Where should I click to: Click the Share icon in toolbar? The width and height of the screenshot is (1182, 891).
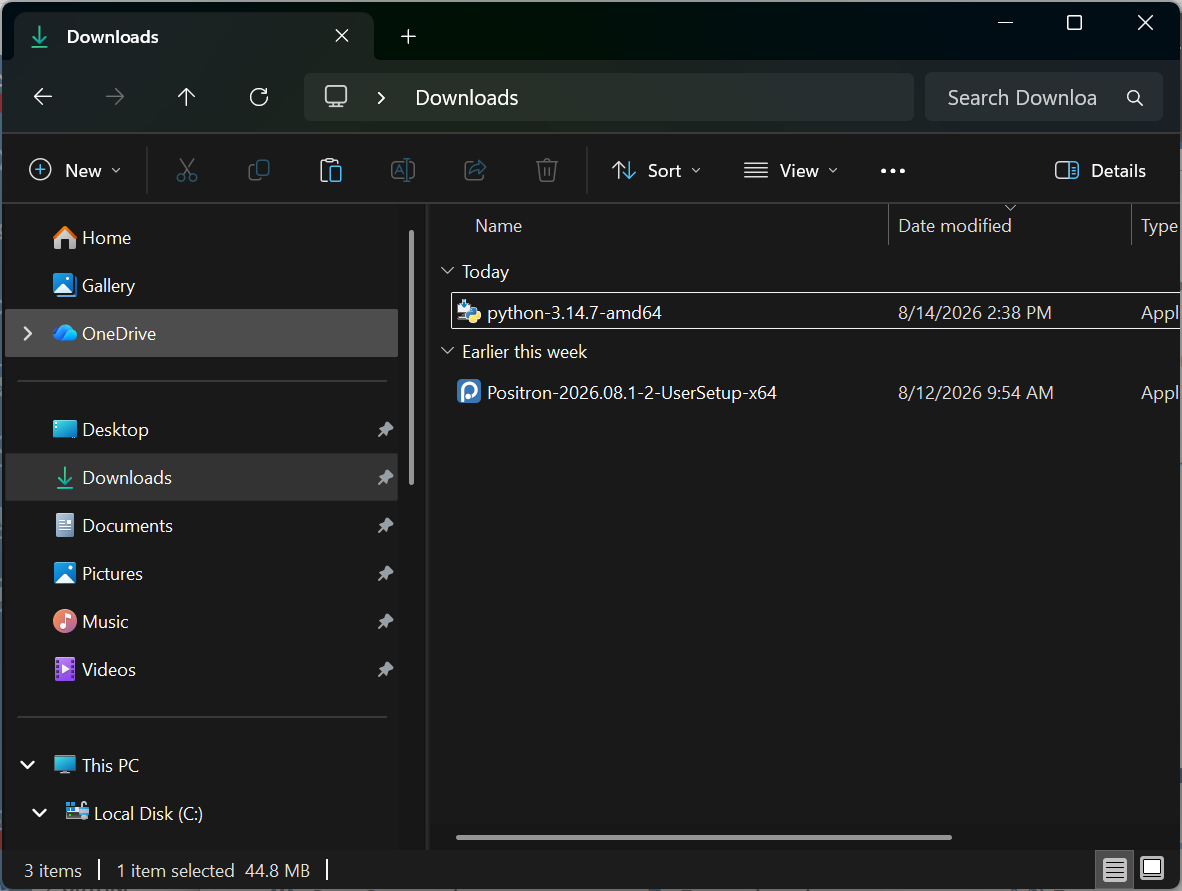[475, 170]
